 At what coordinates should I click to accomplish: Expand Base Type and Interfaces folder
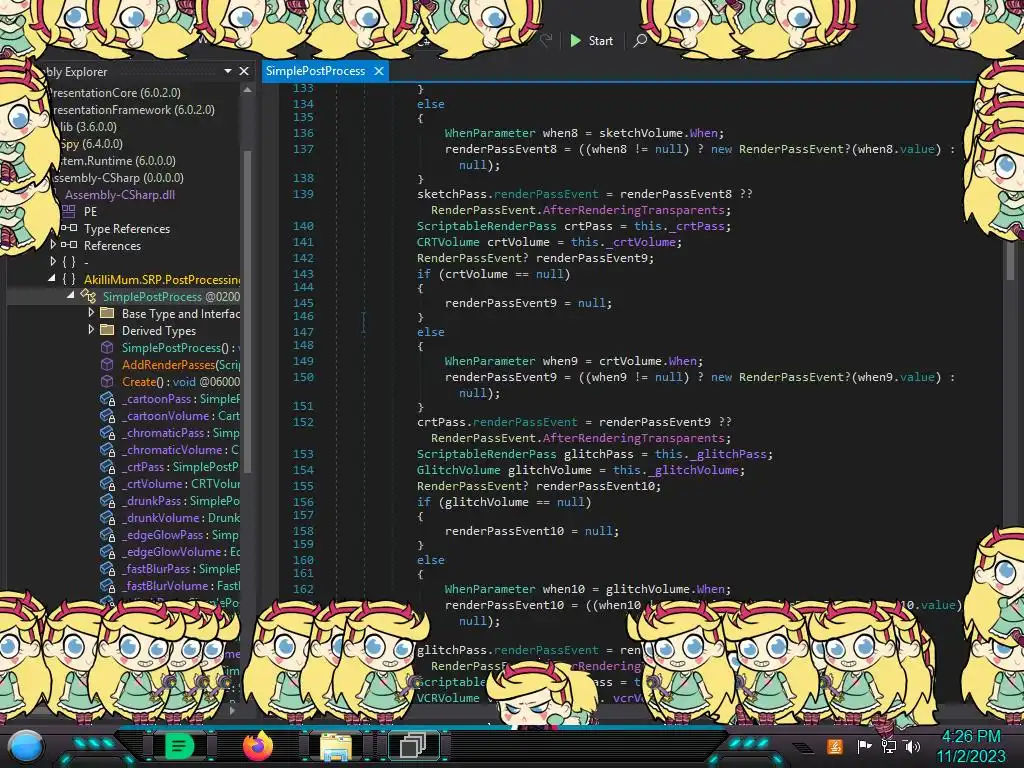91,312
